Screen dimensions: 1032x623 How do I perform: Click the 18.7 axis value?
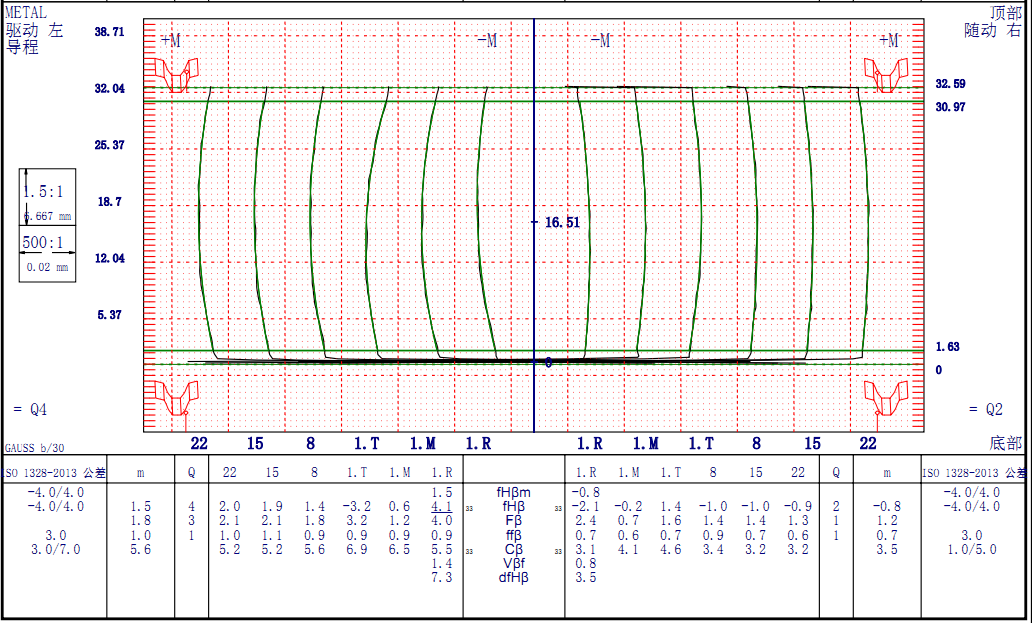pyautogui.click(x=109, y=202)
